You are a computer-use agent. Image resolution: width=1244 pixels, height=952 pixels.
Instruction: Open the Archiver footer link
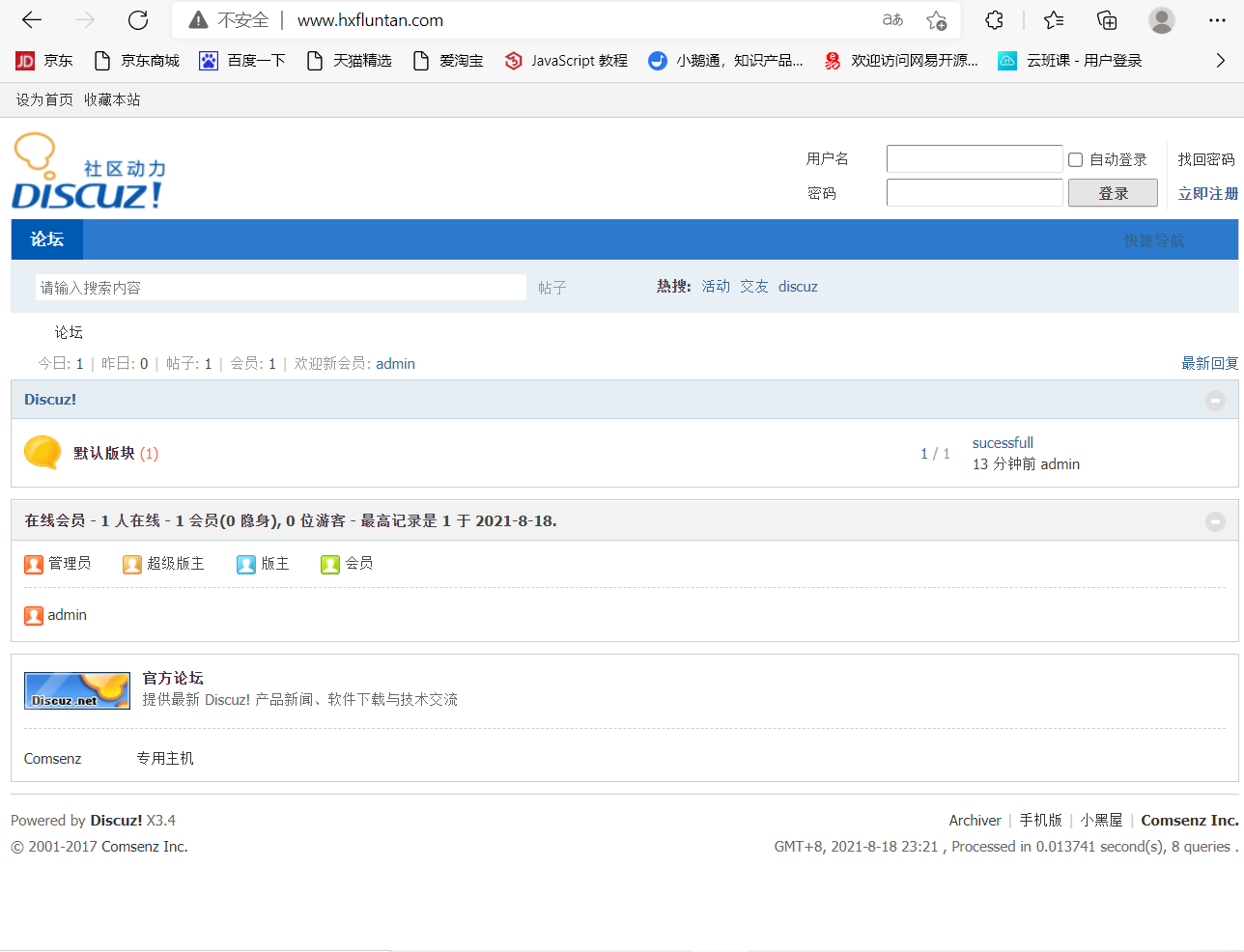[x=975, y=821]
